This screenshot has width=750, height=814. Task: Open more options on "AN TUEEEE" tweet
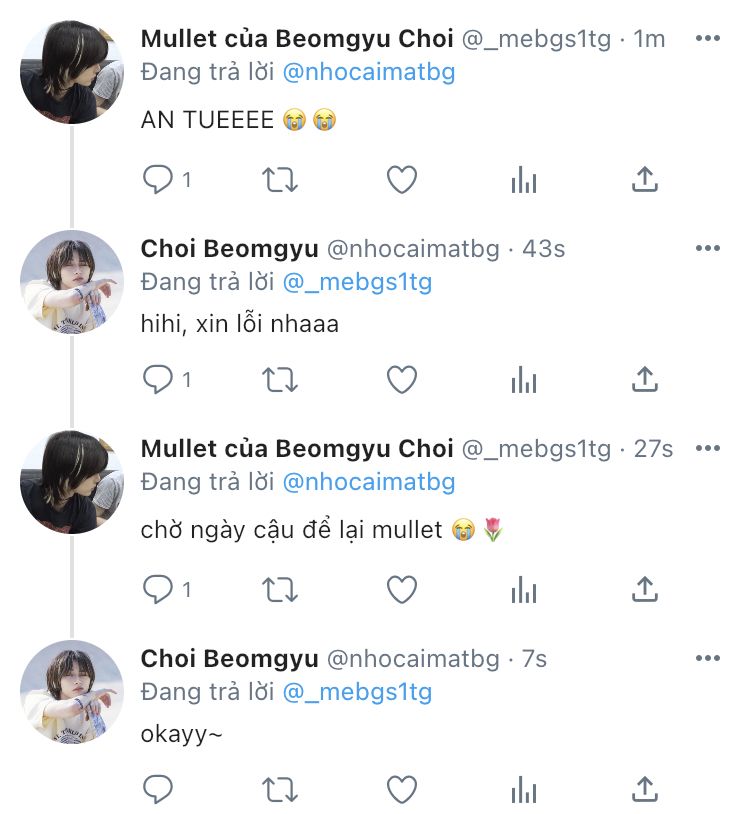coord(708,39)
